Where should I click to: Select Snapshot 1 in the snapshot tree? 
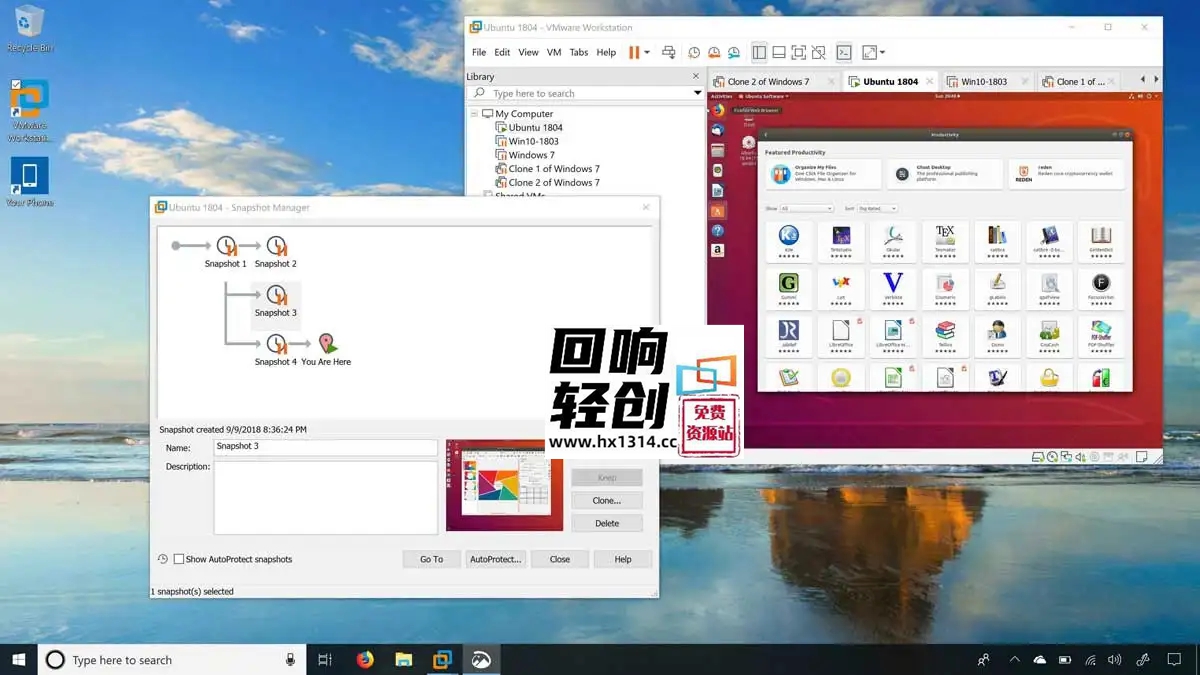[x=226, y=252]
